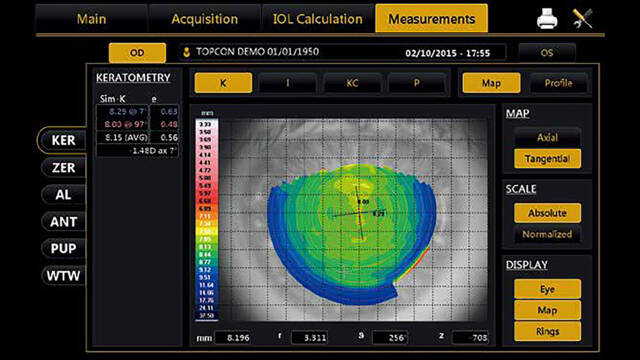Click the astigmatism value -1.48D ax 7°
The height and width of the screenshot is (360, 640).
tap(138, 151)
